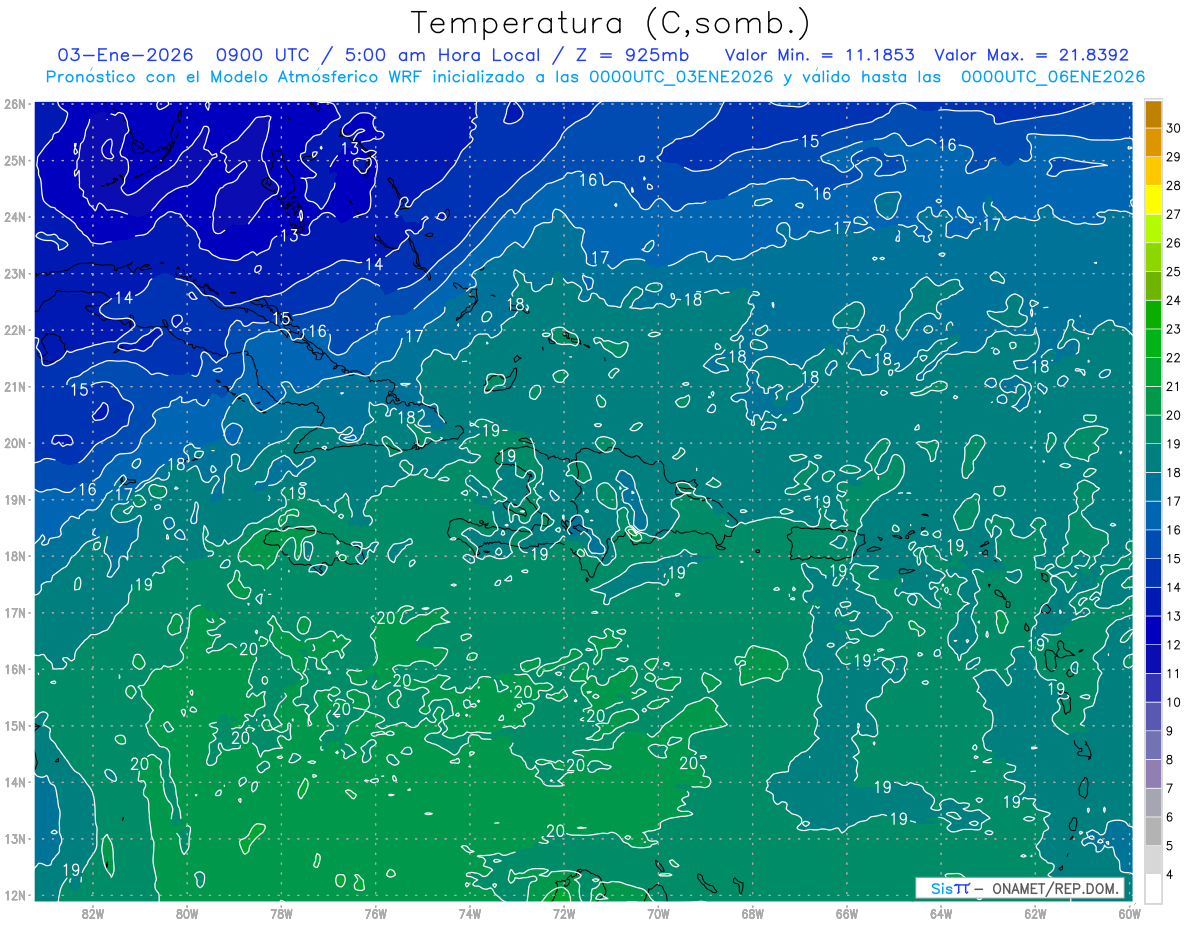
Task: Pick the green legend band between 22 and 23
Action: point(1153,343)
